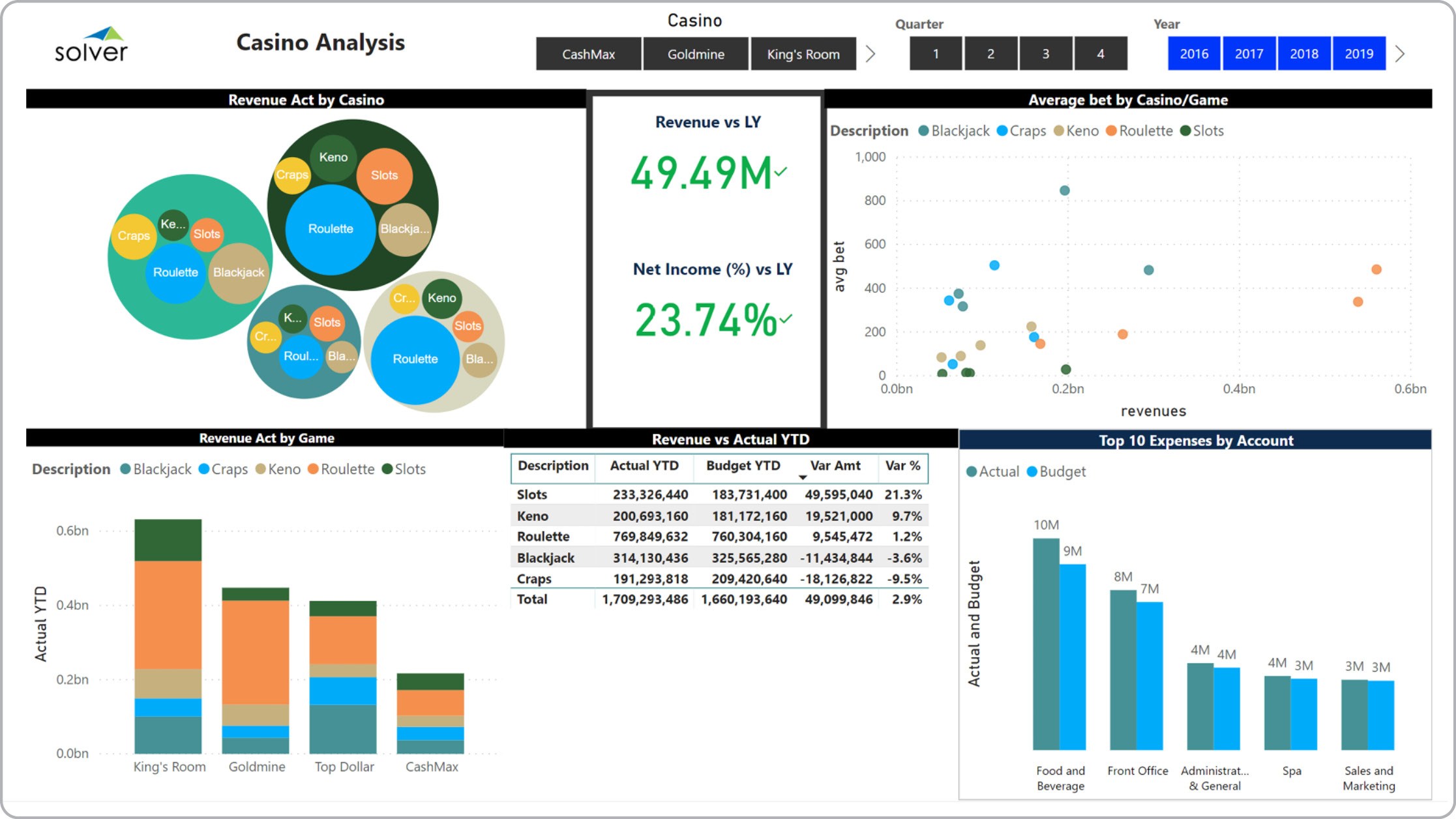Filter by Quarter 1
1456x819 pixels.
point(935,53)
